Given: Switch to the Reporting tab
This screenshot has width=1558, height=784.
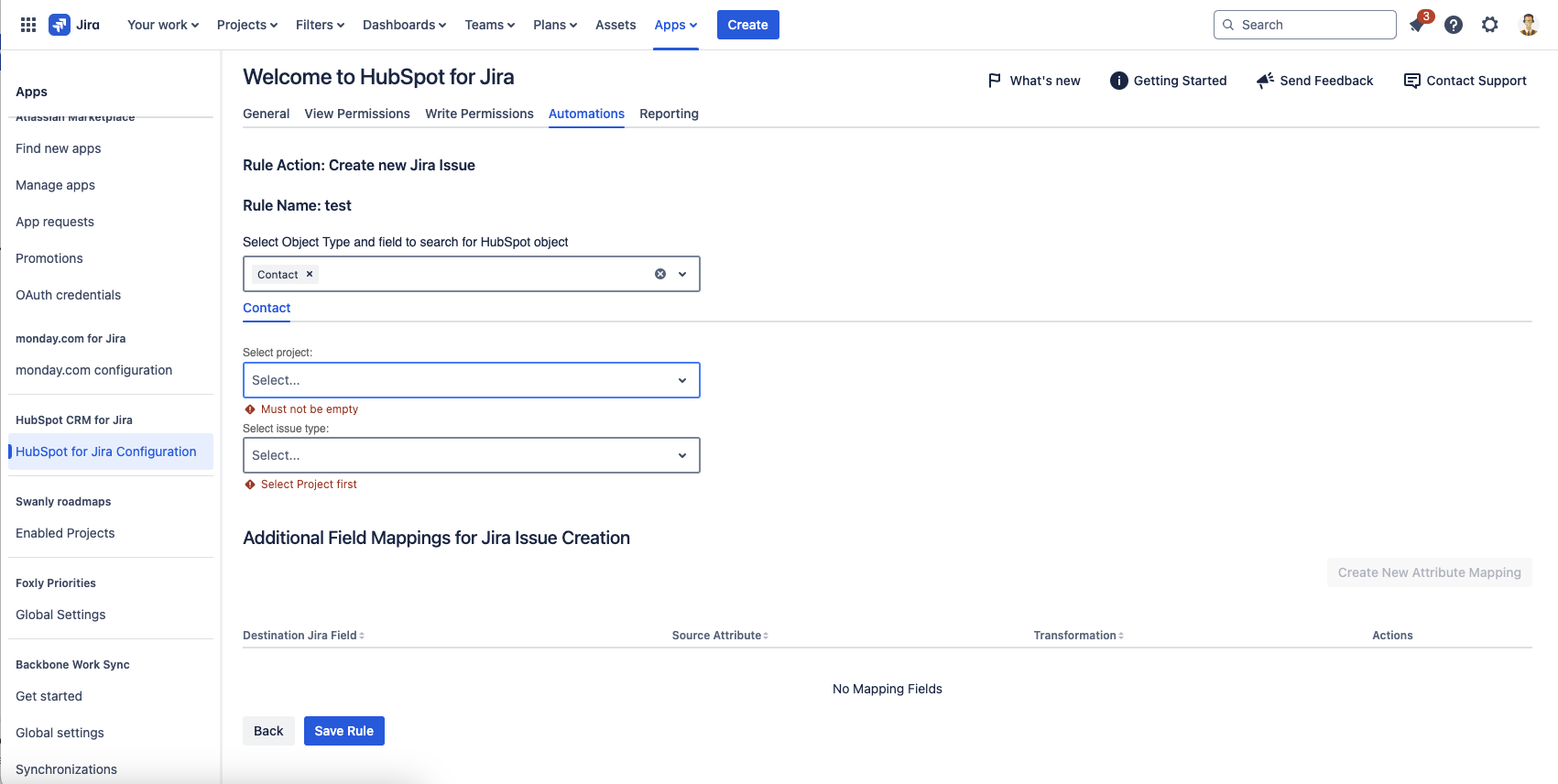Looking at the screenshot, I should (x=669, y=114).
